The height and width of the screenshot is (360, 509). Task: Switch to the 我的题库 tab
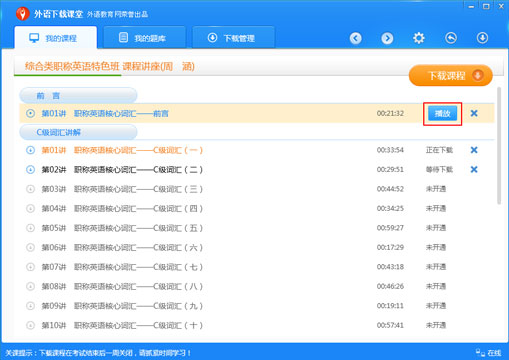point(144,38)
